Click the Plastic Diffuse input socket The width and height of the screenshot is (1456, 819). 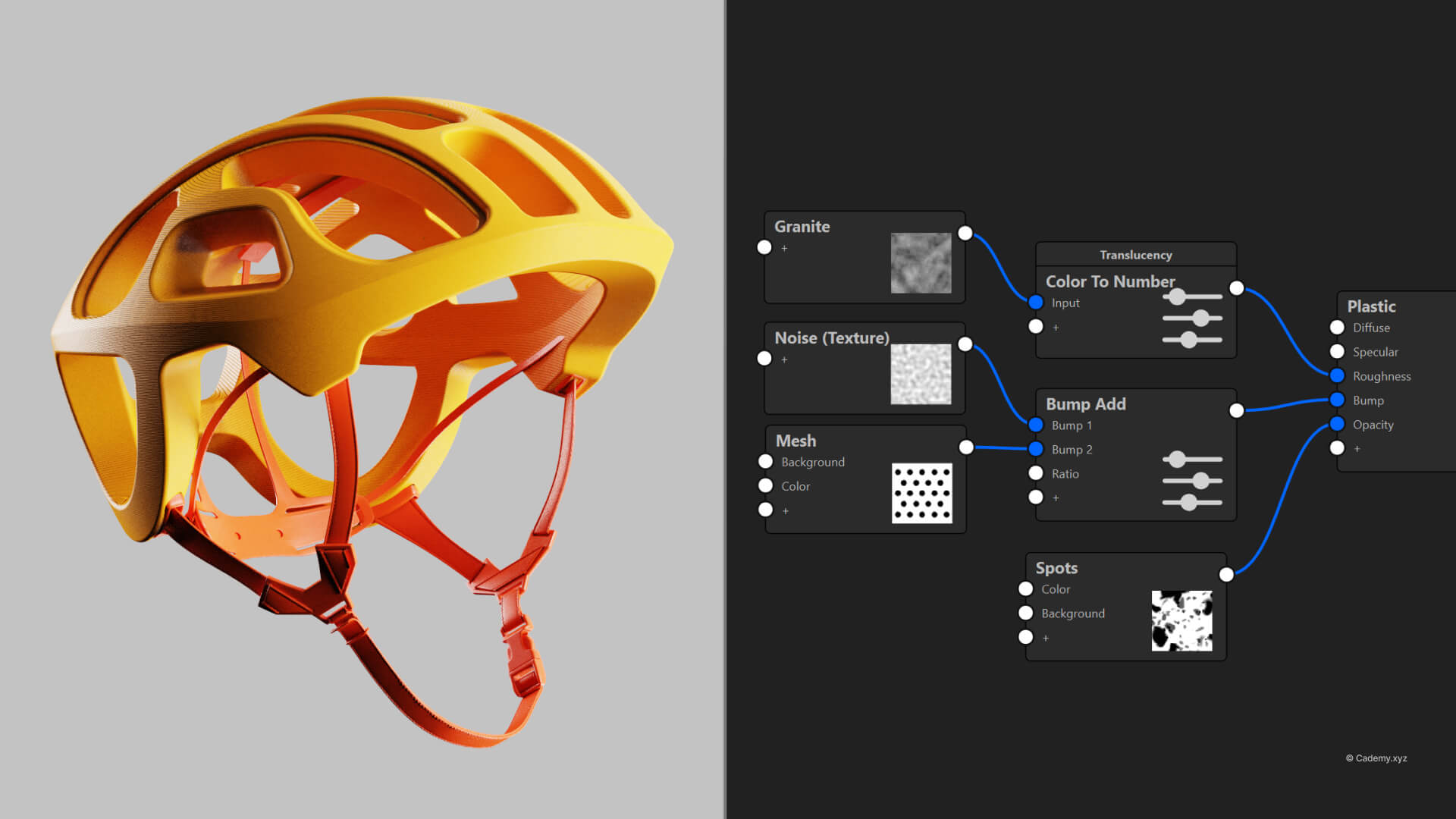tap(1338, 328)
